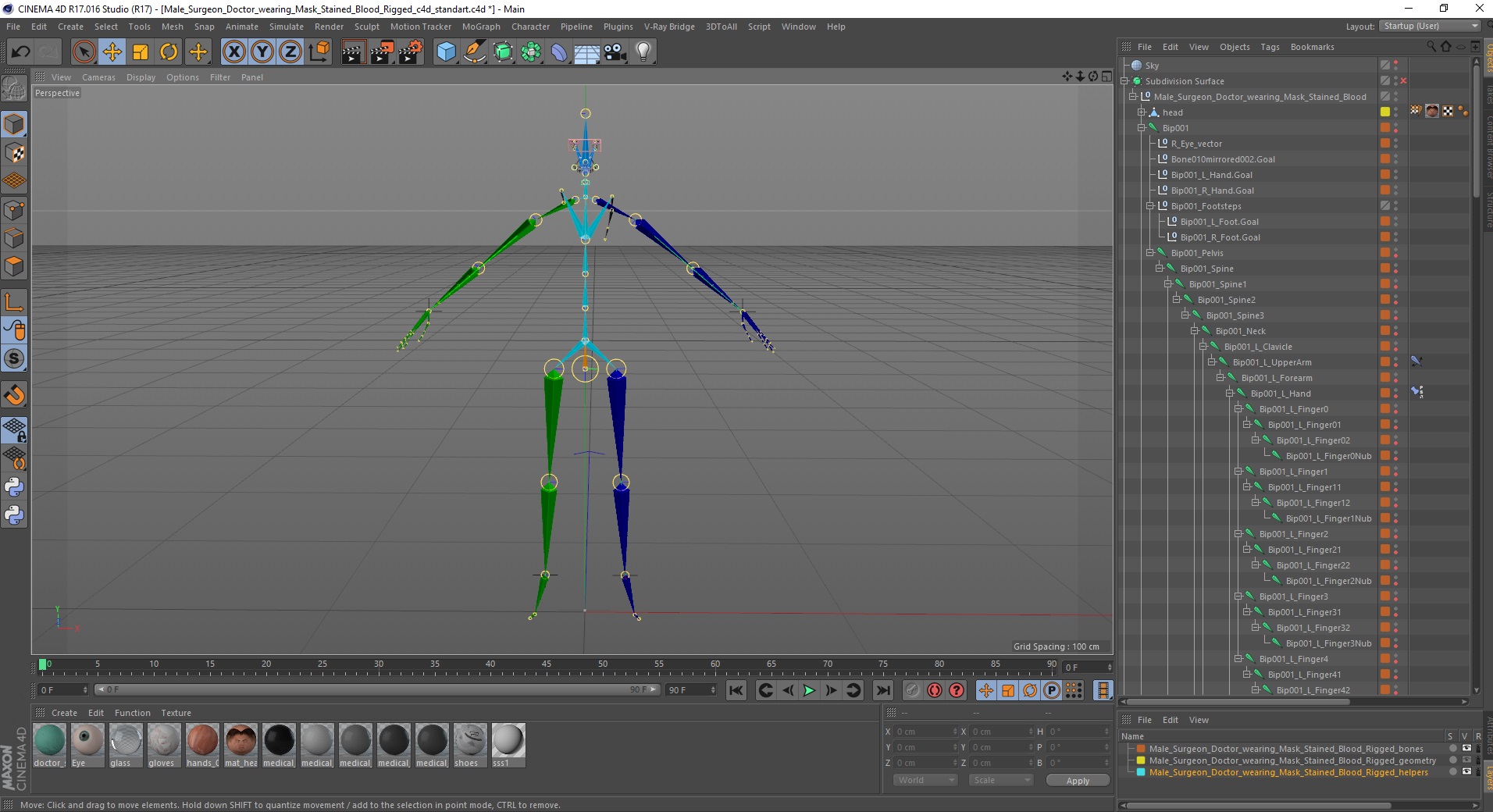Image resolution: width=1493 pixels, height=812 pixels.
Task: Click yellow layer swatch of head
Action: pos(1385,112)
